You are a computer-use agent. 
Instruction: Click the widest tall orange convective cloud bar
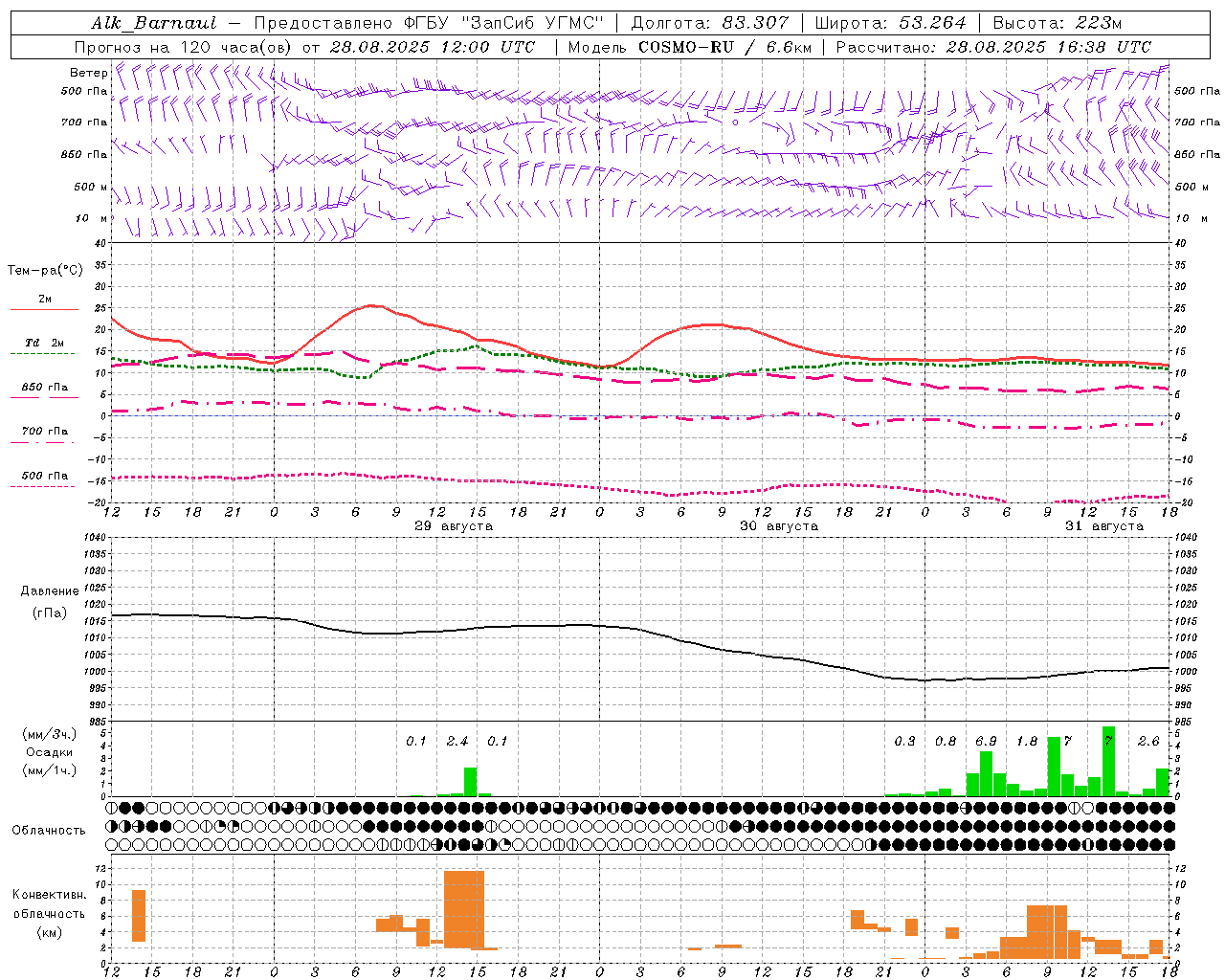pyautogui.click(x=464, y=909)
